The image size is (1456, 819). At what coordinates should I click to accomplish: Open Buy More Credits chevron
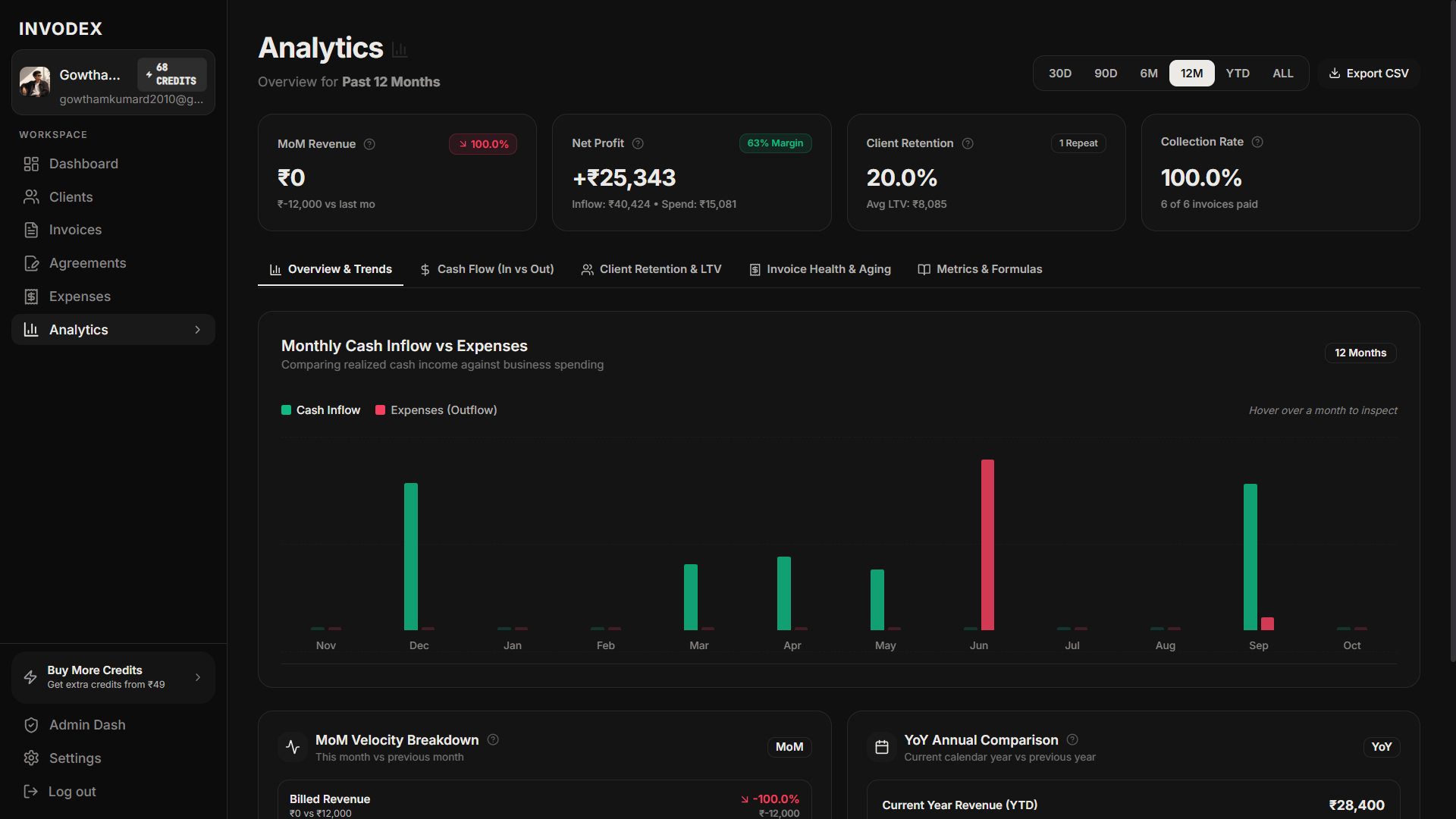point(198,677)
